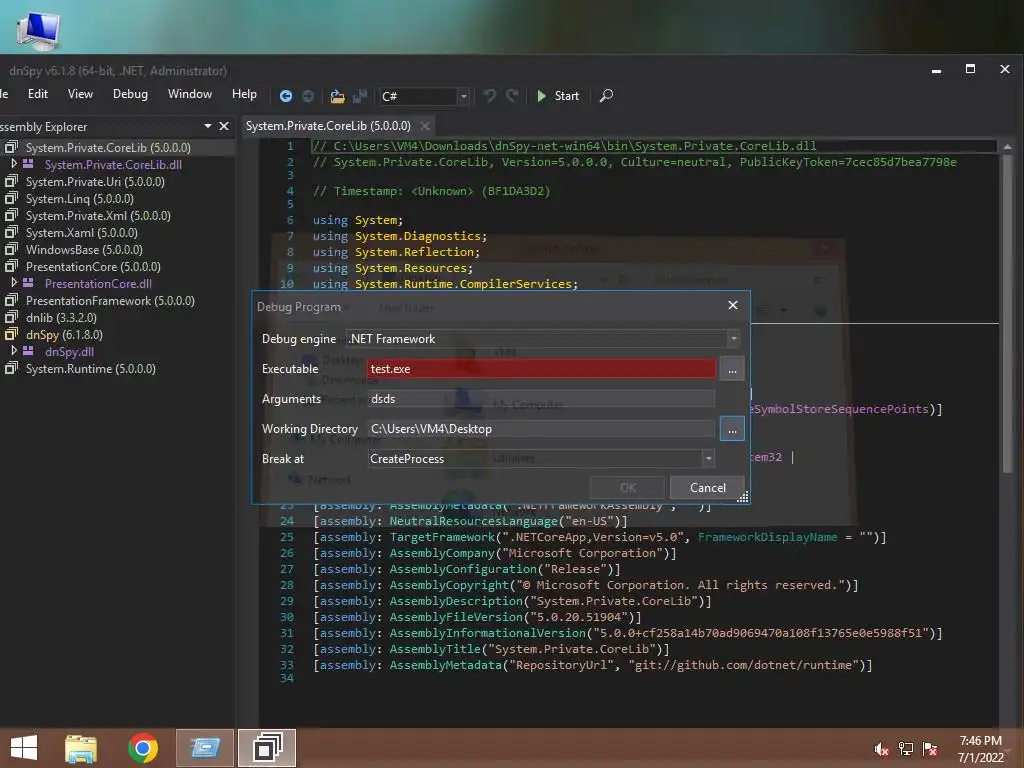Browse for executable with ellipsis button
The image size is (1024, 768).
click(732, 369)
